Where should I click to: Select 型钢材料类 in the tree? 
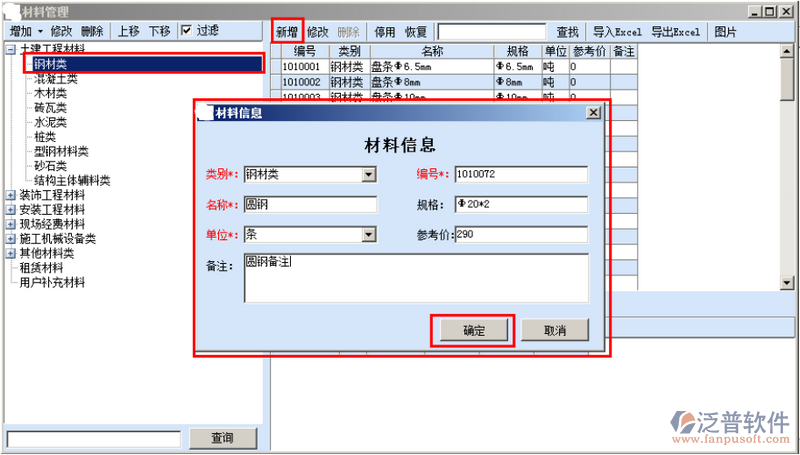pos(61,151)
